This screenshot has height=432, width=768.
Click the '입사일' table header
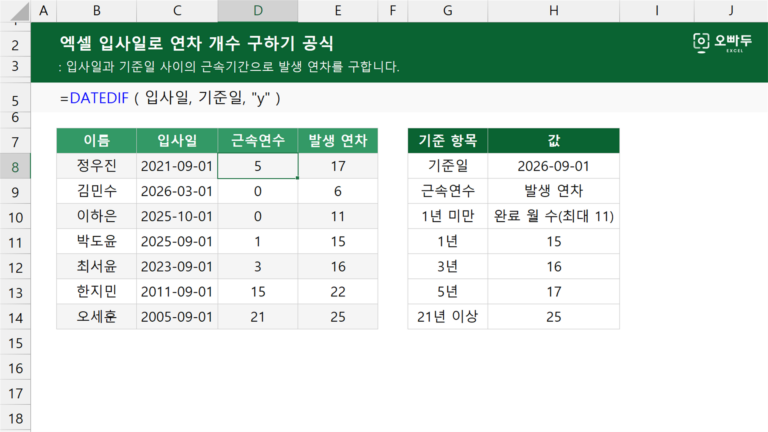[177, 141]
